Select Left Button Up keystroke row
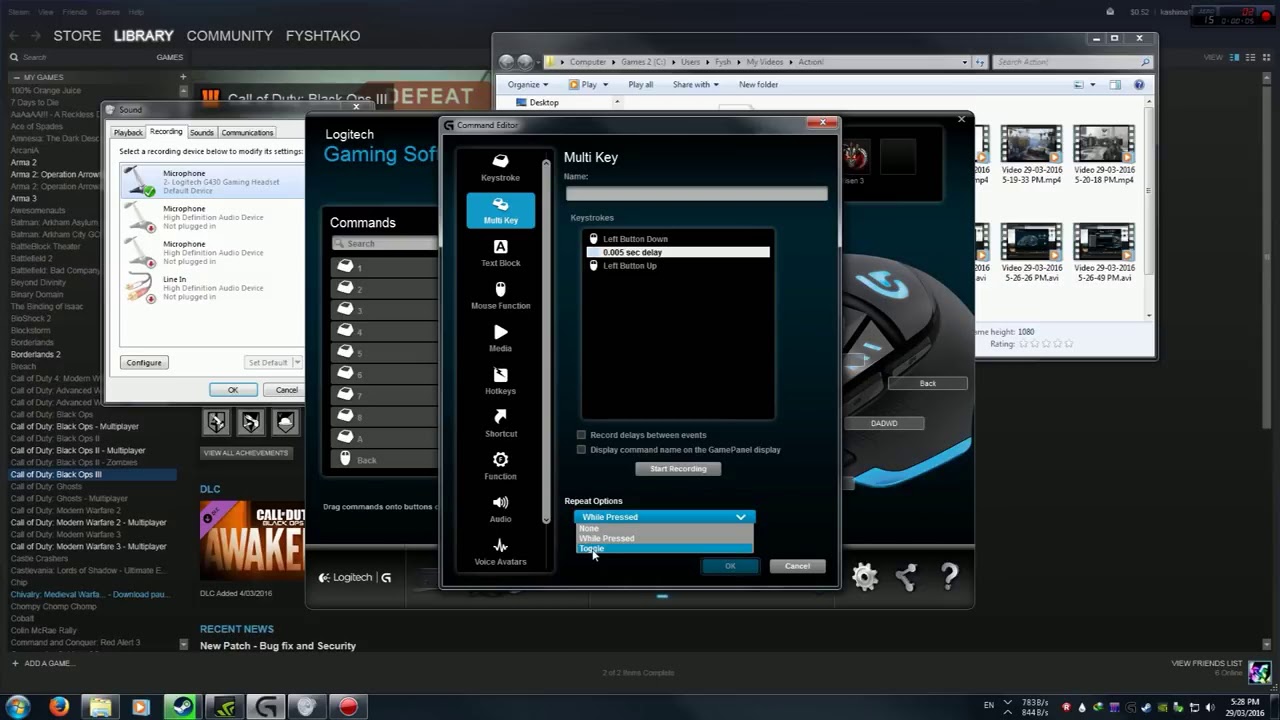This screenshot has width=1280, height=720. coord(678,266)
